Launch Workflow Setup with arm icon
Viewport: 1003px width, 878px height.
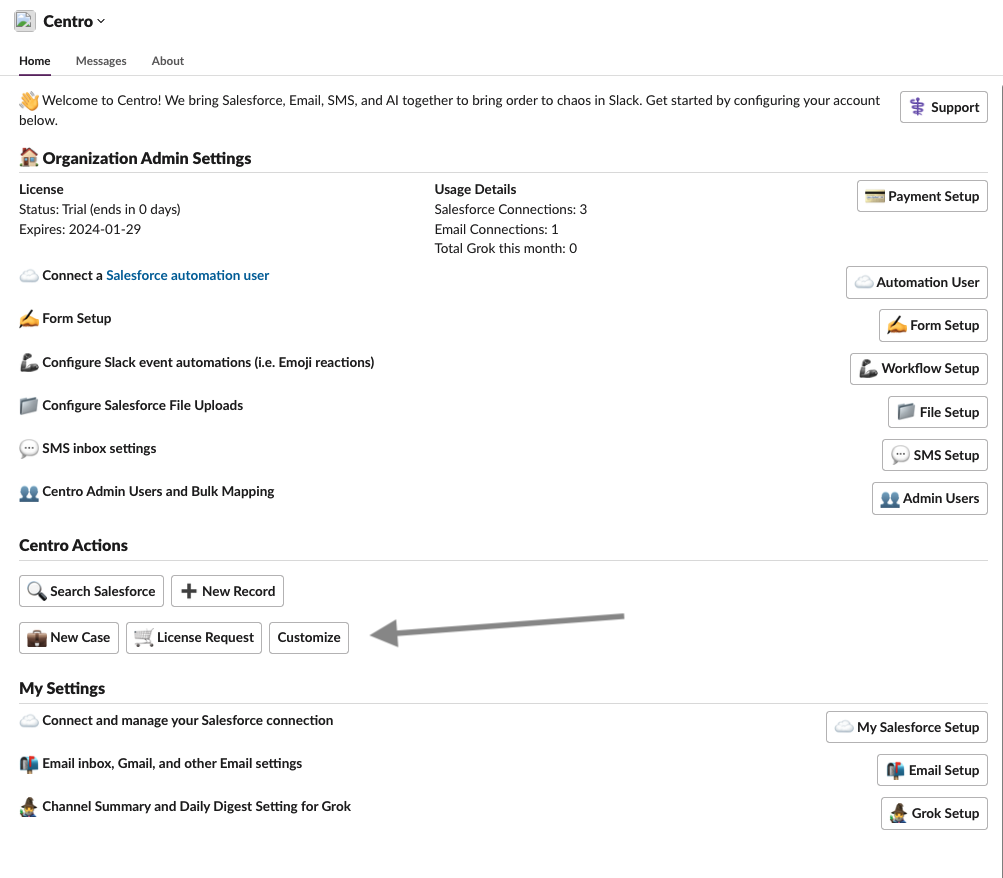(919, 368)
